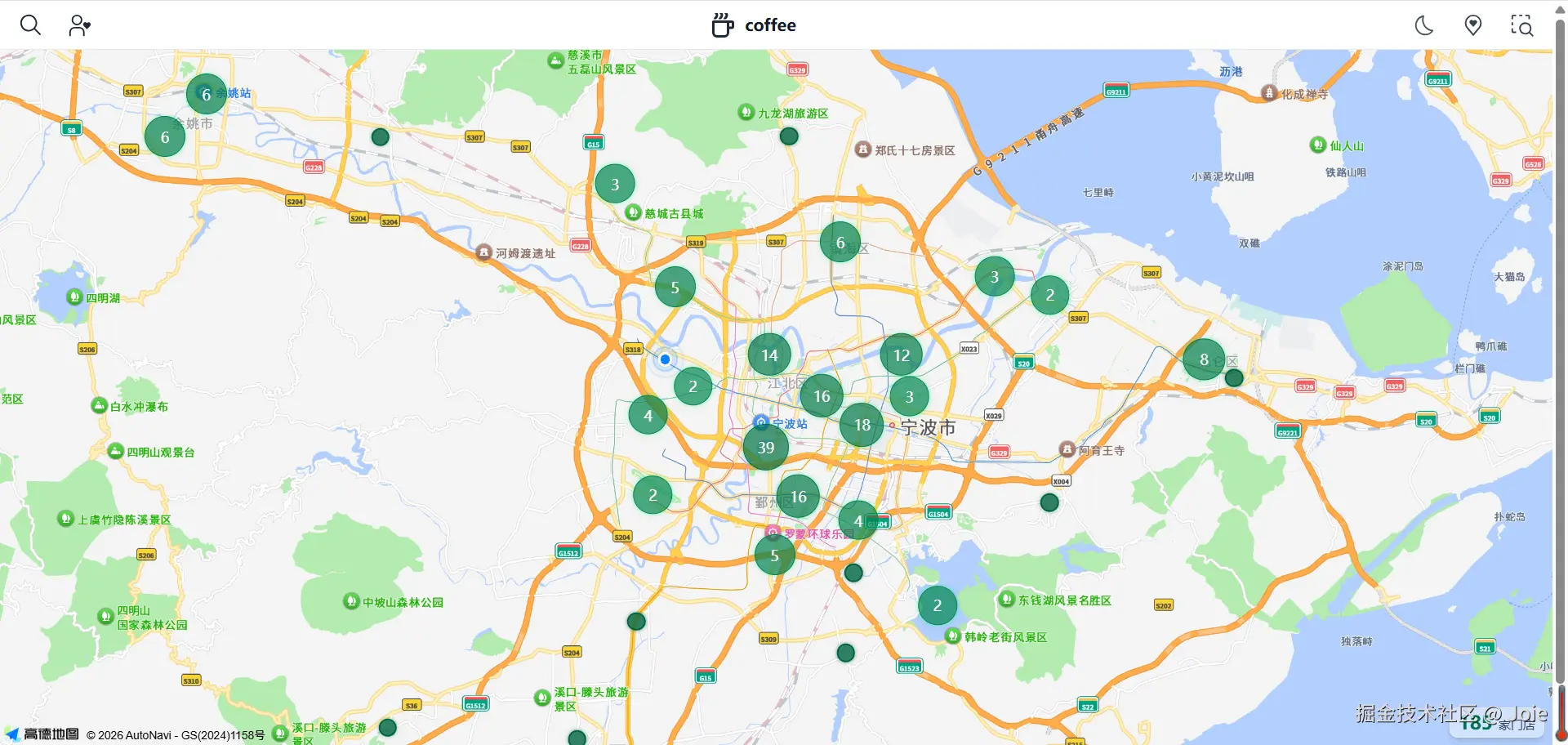Click the heart-shaped location pin icon
Viewport: 1568px width, 745px height.
tap(1473, 25)
